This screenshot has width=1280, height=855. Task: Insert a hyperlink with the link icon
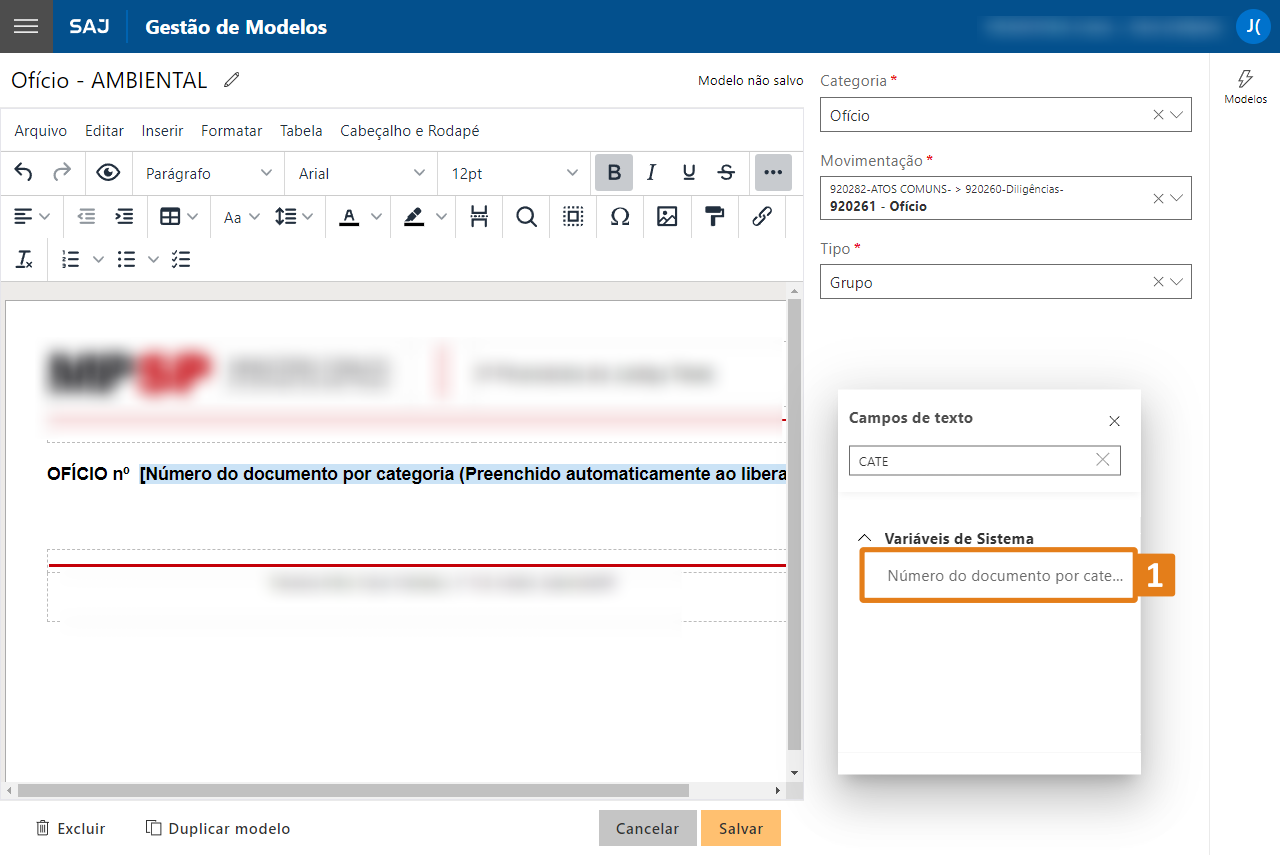click(762, 217)
